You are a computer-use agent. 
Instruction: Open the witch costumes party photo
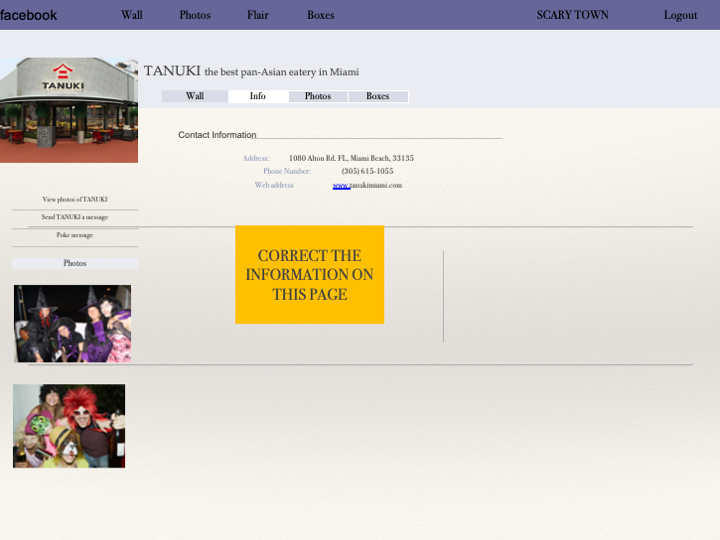tap(73, 323)
